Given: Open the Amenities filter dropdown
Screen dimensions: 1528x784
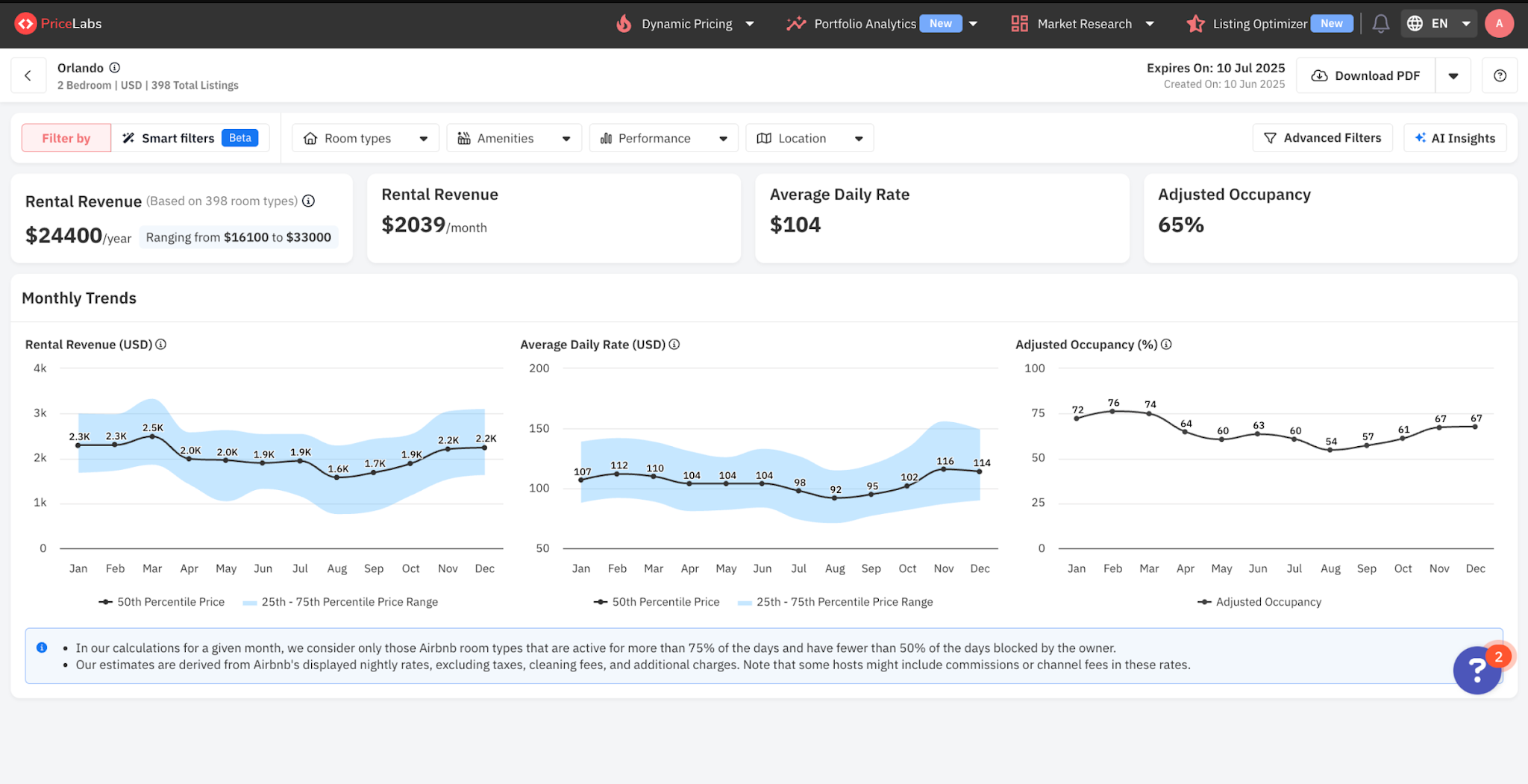Looking at the screenshot, I should pyautogui.click(x=513, y=138).
